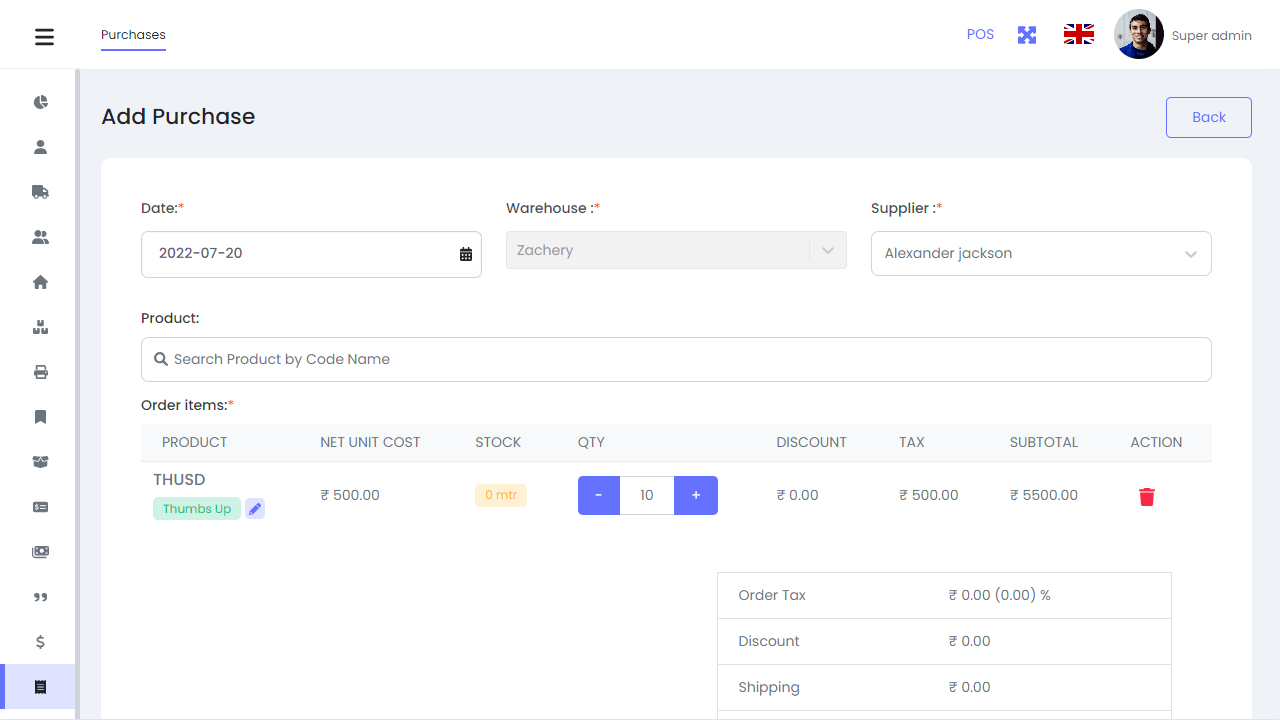Toggle the hamburger menu at top left

44,36
